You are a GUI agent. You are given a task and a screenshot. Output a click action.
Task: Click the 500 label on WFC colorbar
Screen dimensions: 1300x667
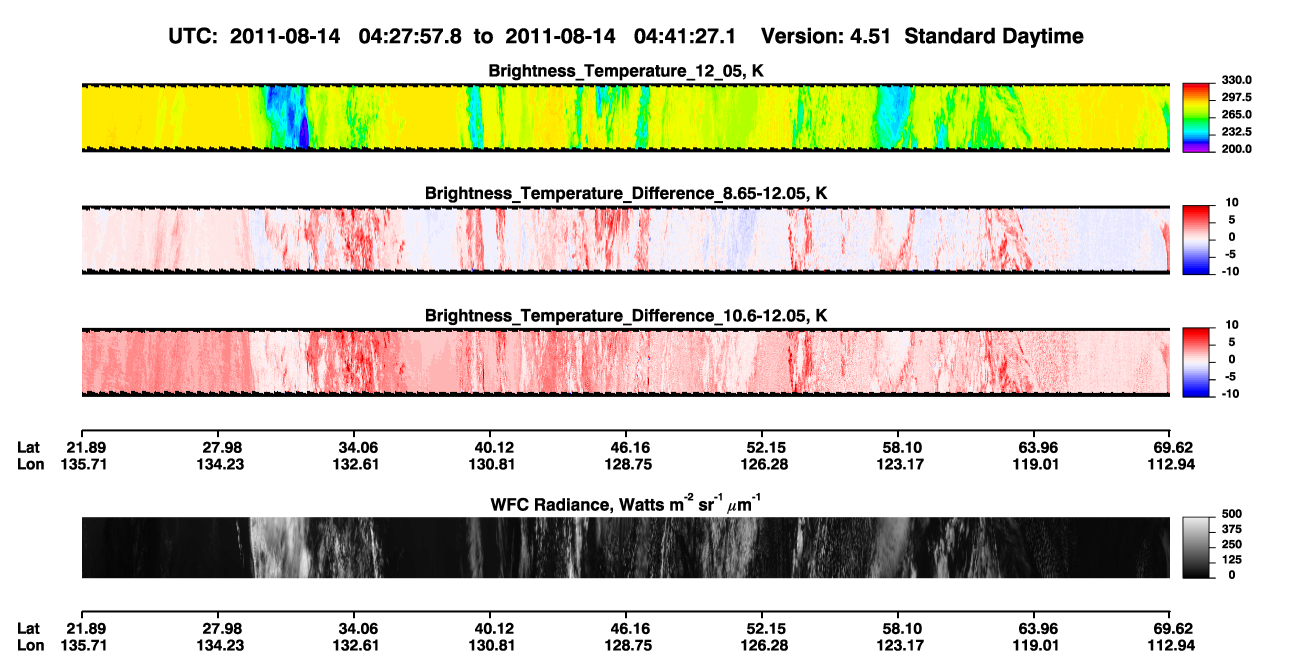1232,514
